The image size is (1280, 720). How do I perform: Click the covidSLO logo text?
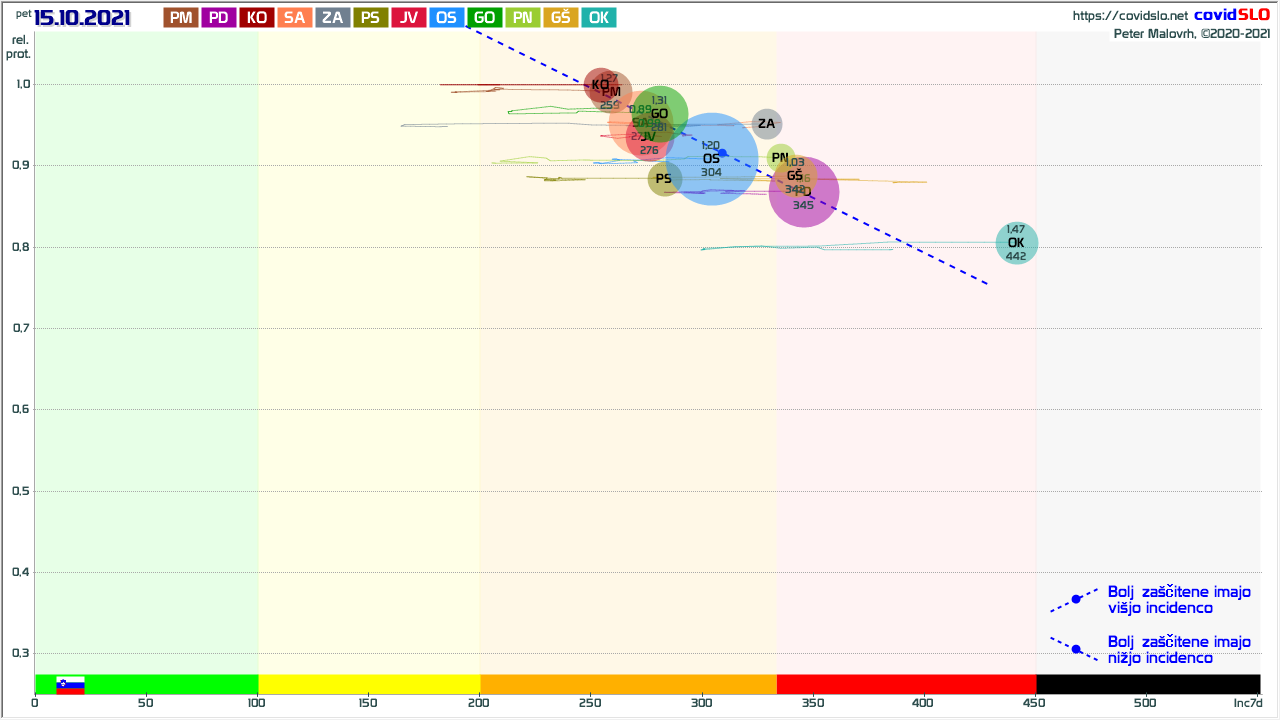coord(1231,15)
